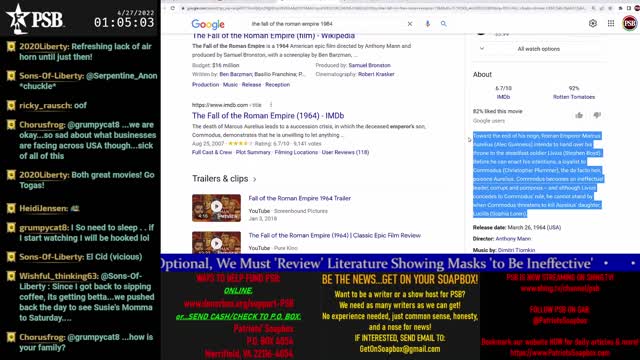The image size is (640, 360).
Task: Play the Classic Epic Film Review thumbnail
Action: [216, 242]
